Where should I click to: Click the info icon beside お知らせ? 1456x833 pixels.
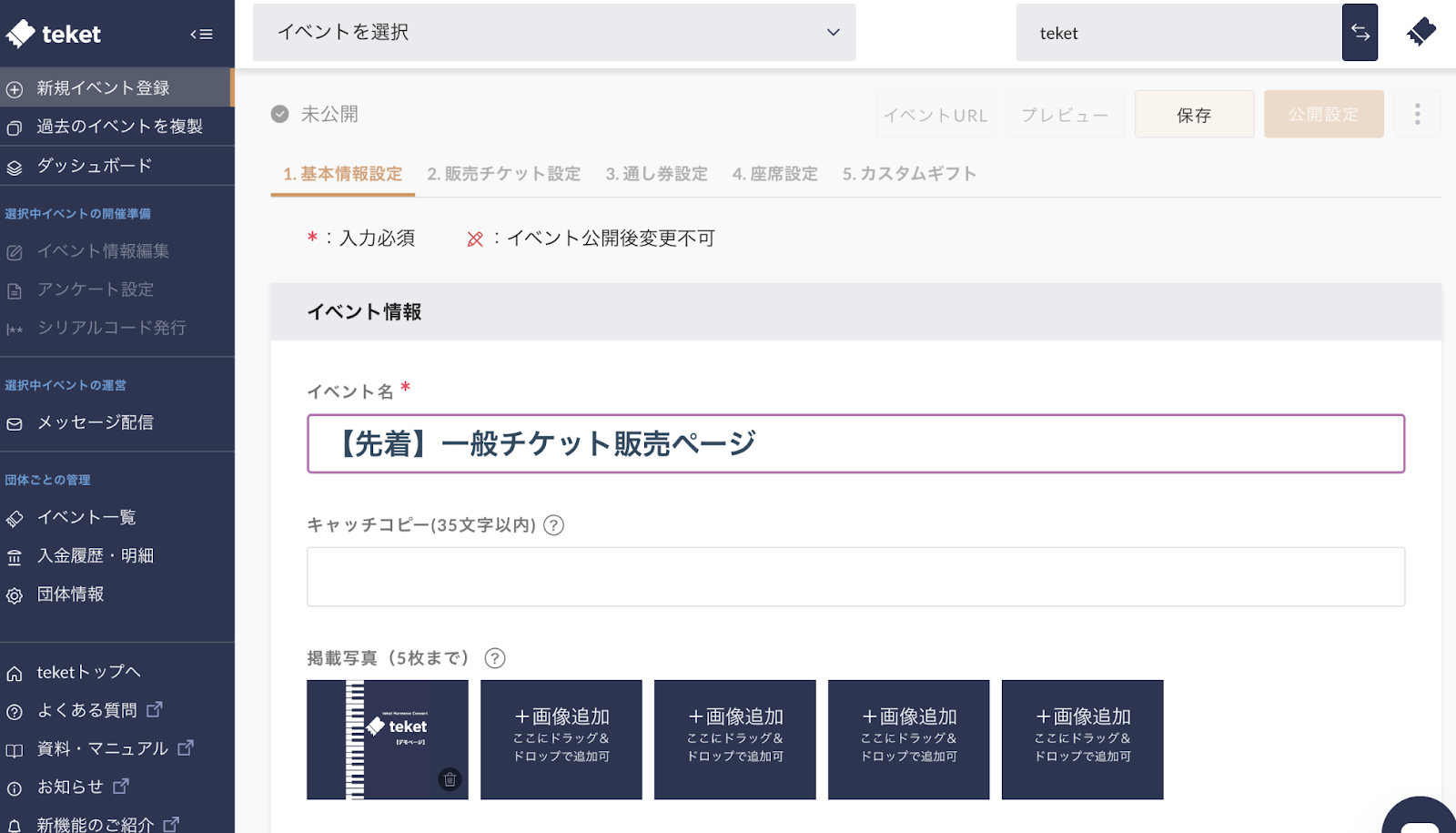coord(15,788)
